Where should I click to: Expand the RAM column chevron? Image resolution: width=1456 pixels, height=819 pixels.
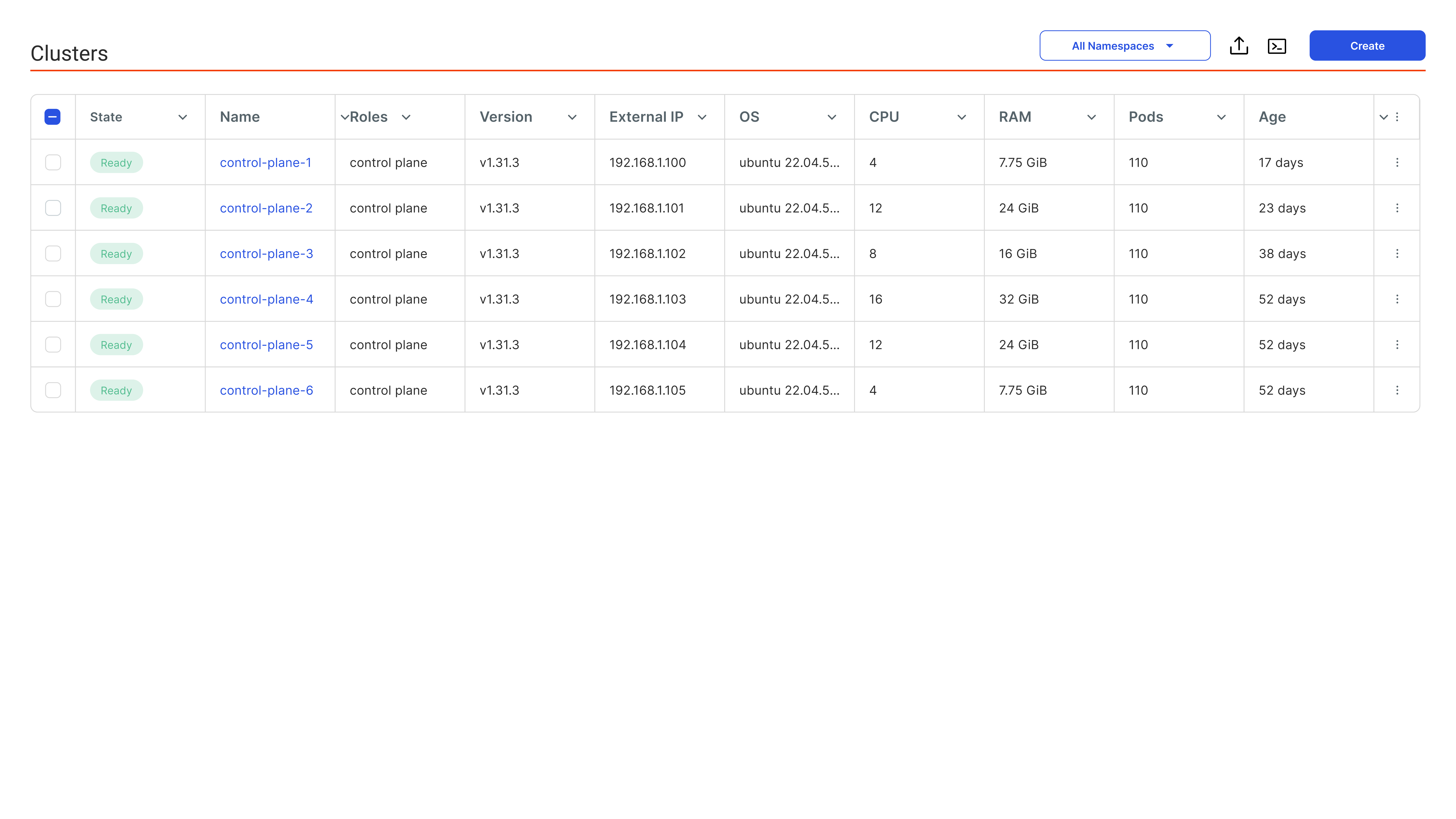click(1091, 118)
